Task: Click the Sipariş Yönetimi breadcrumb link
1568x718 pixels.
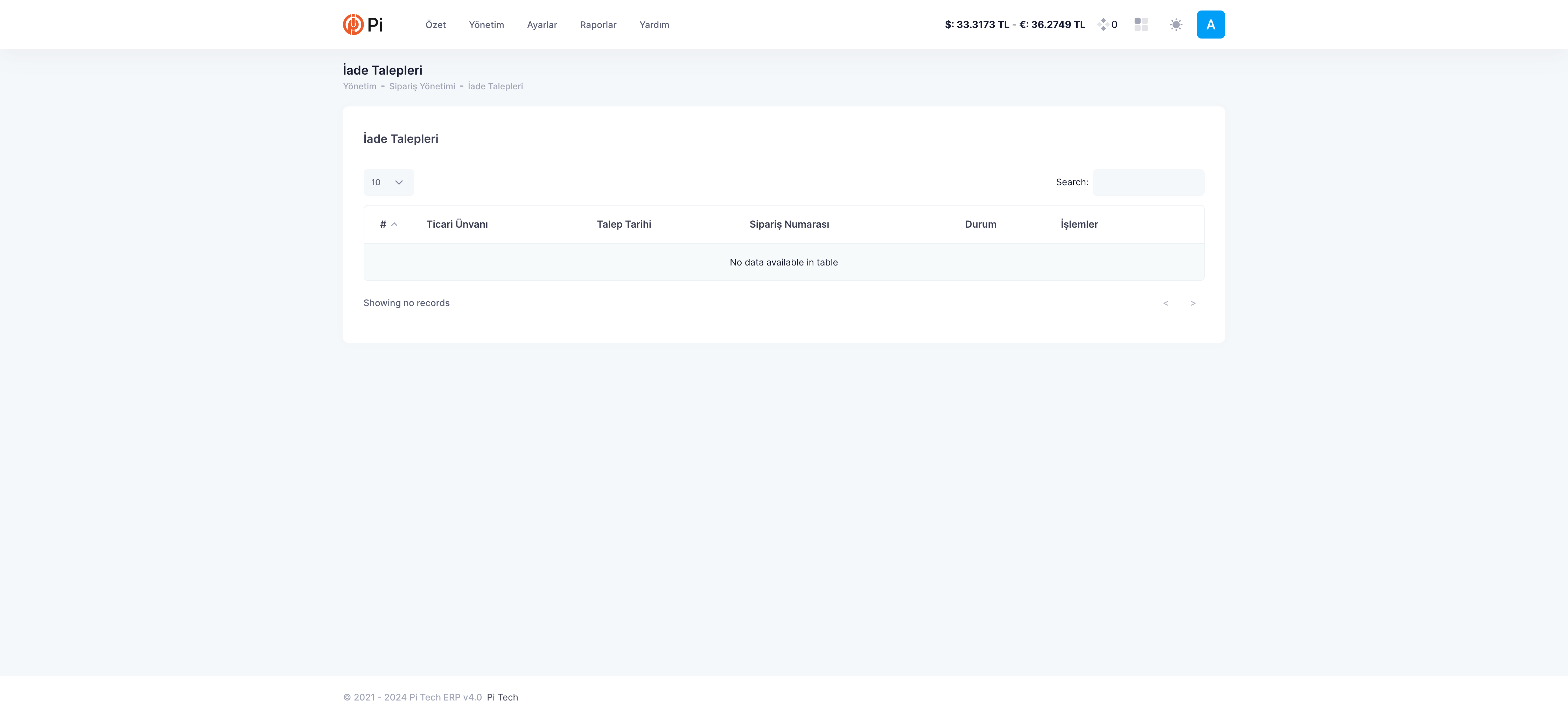Action: point(422,87)
